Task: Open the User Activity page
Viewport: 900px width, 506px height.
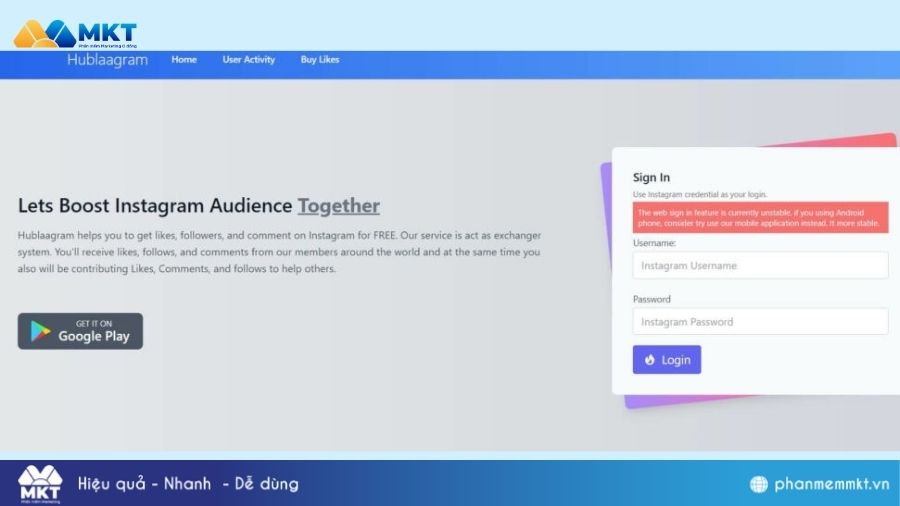Action: pos(249,60)
